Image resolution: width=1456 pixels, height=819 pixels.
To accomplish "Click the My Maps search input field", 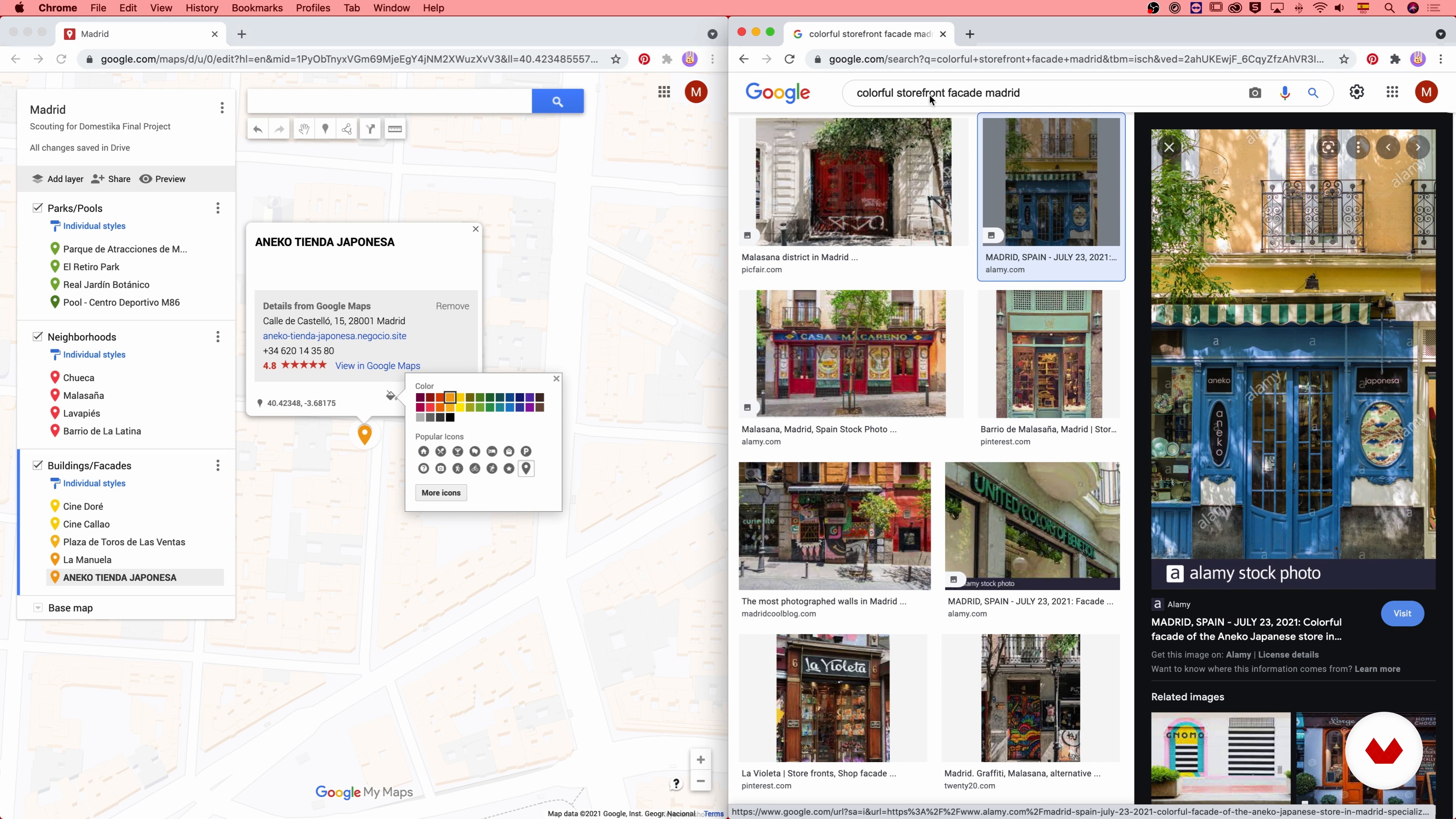I will coord(389,101).
